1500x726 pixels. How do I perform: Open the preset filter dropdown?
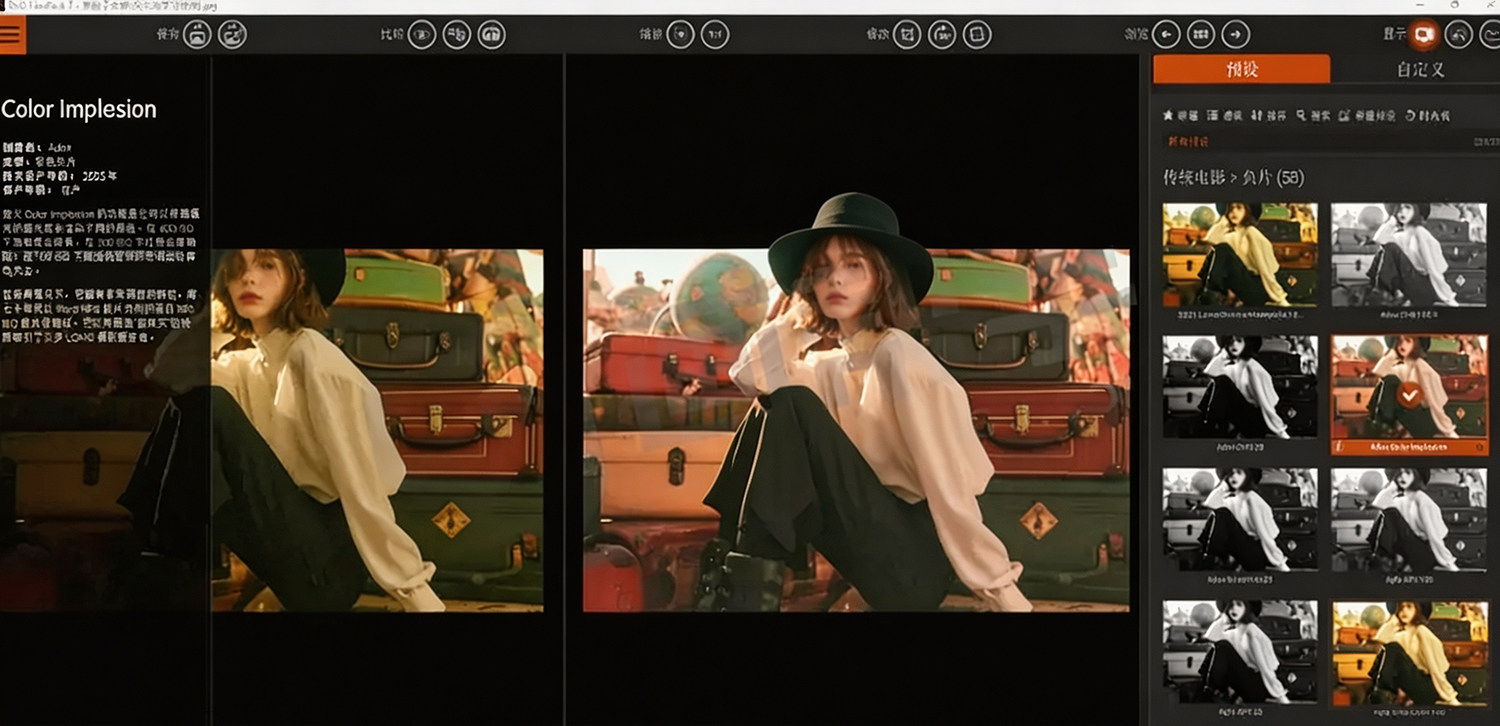coord(1224,116)
